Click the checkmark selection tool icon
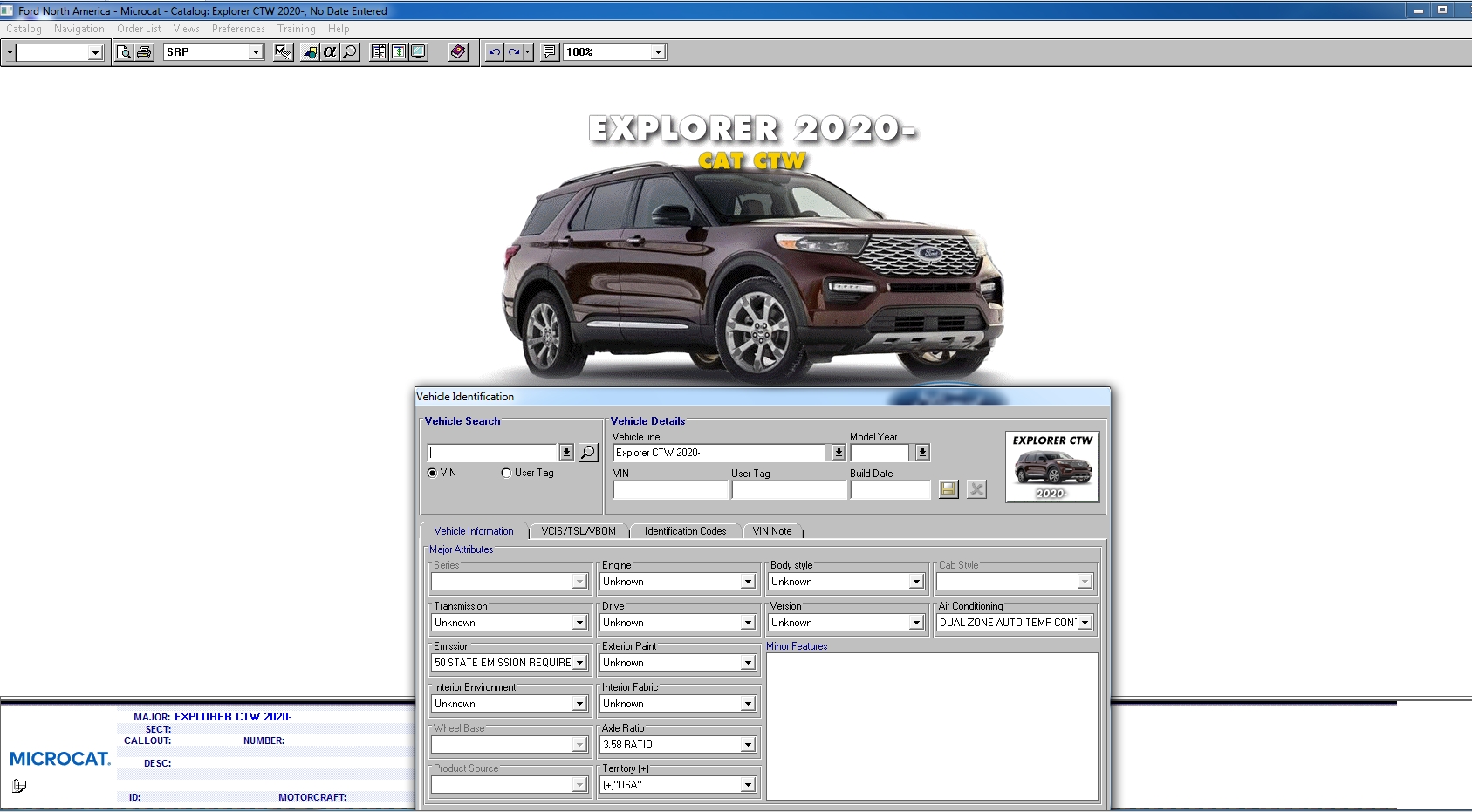Screen dimensions: 1472x812 283,52
